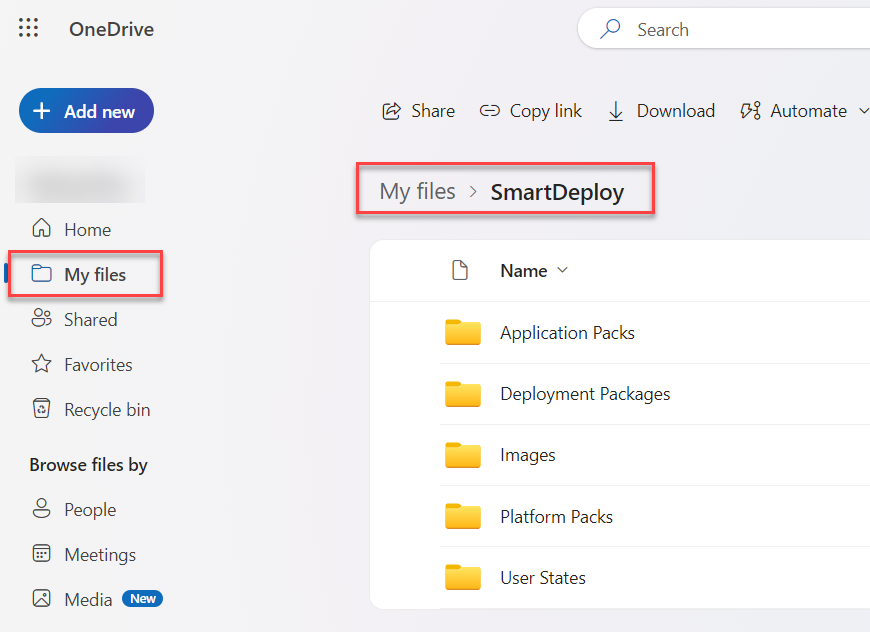Viewport: 870px width, 632px height.
Task: Select My files in sidebar
Action: click(95, 275)
